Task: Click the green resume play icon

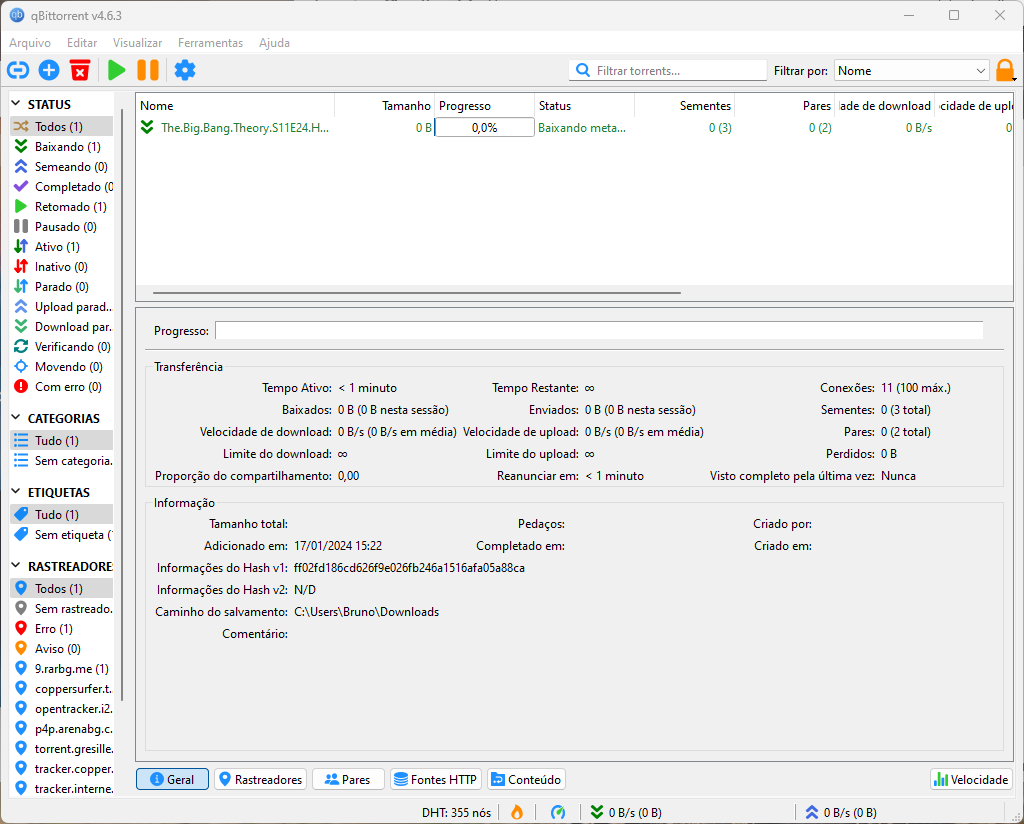Action: point(117,70)
